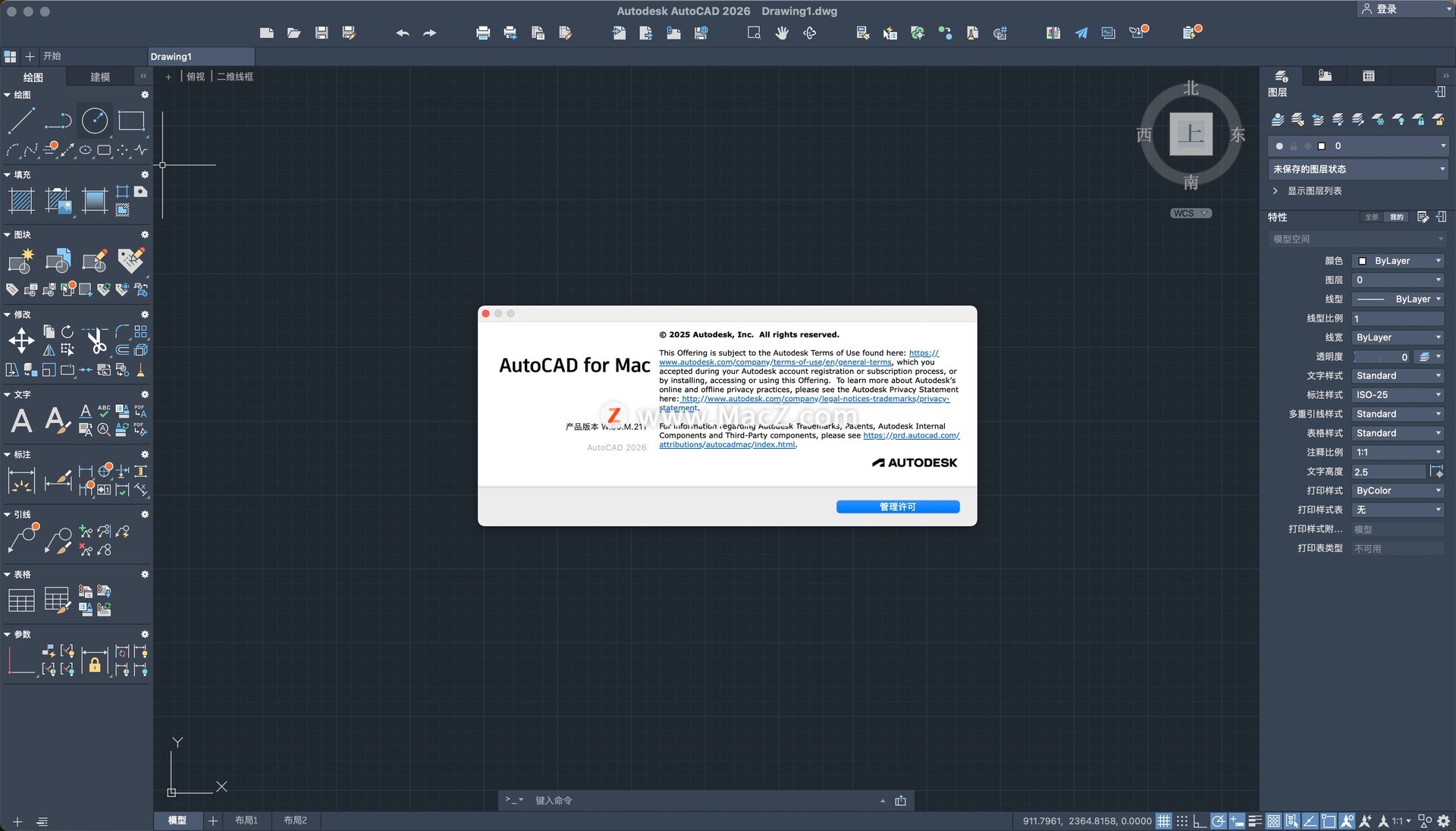1456x831 pixels.
Task: Collapse the 修改 section
Action: (8, 315)
